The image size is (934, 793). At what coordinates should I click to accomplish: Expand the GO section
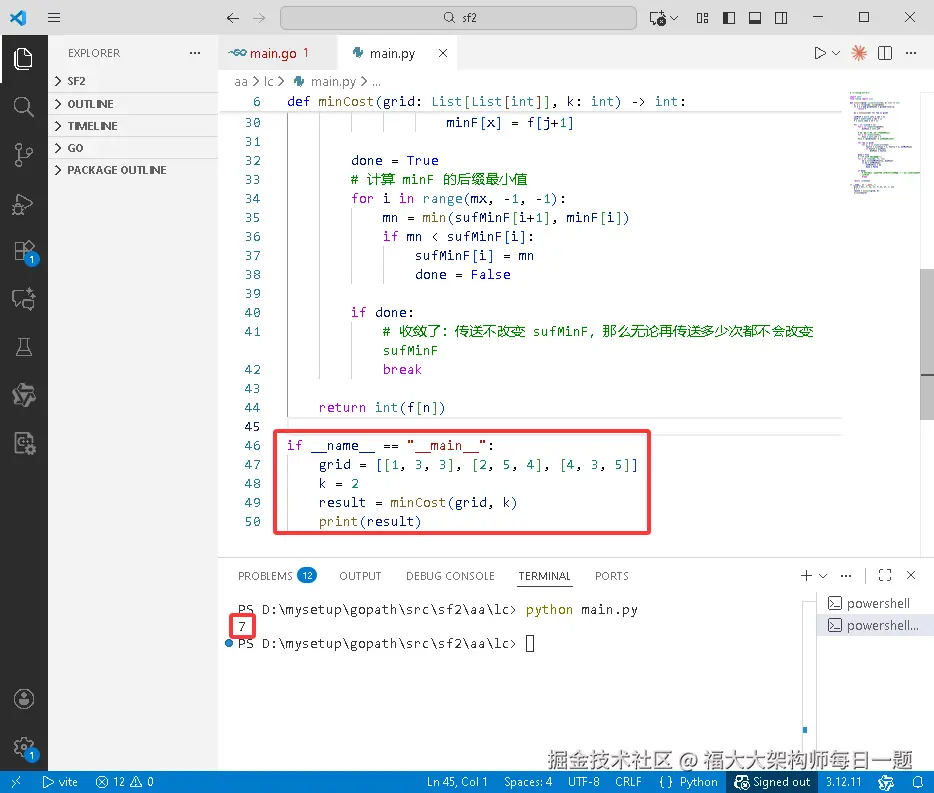point(133,148)
